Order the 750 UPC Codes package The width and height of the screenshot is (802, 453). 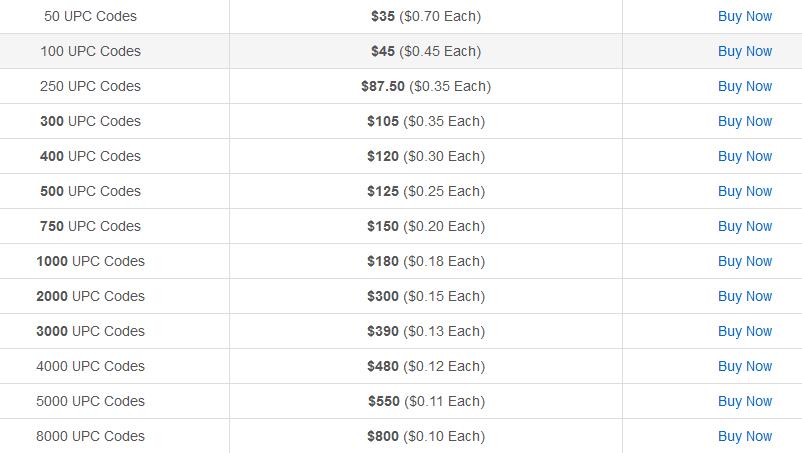click(x=745, y=226)
